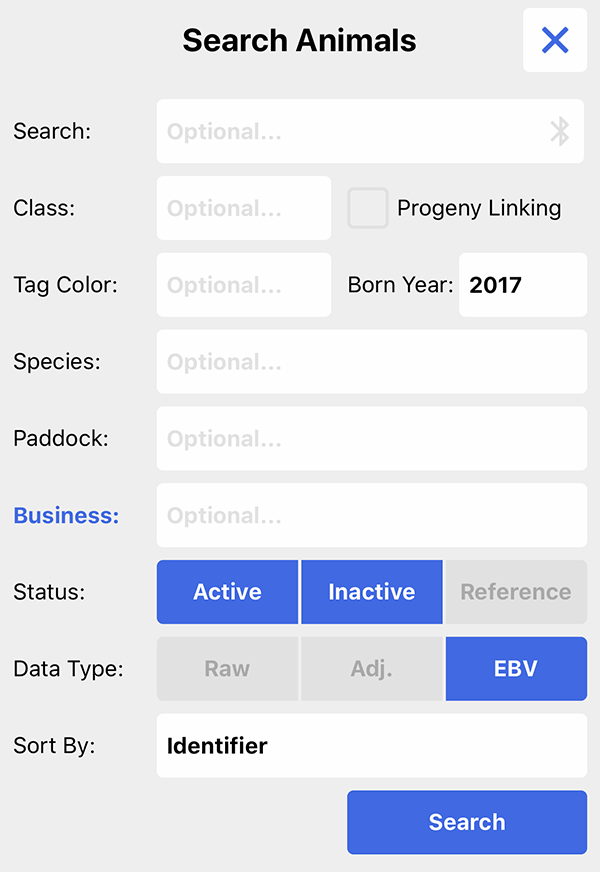600x872 pixels.
Task: Select Raw data type
Action: (x=227, y=668)
